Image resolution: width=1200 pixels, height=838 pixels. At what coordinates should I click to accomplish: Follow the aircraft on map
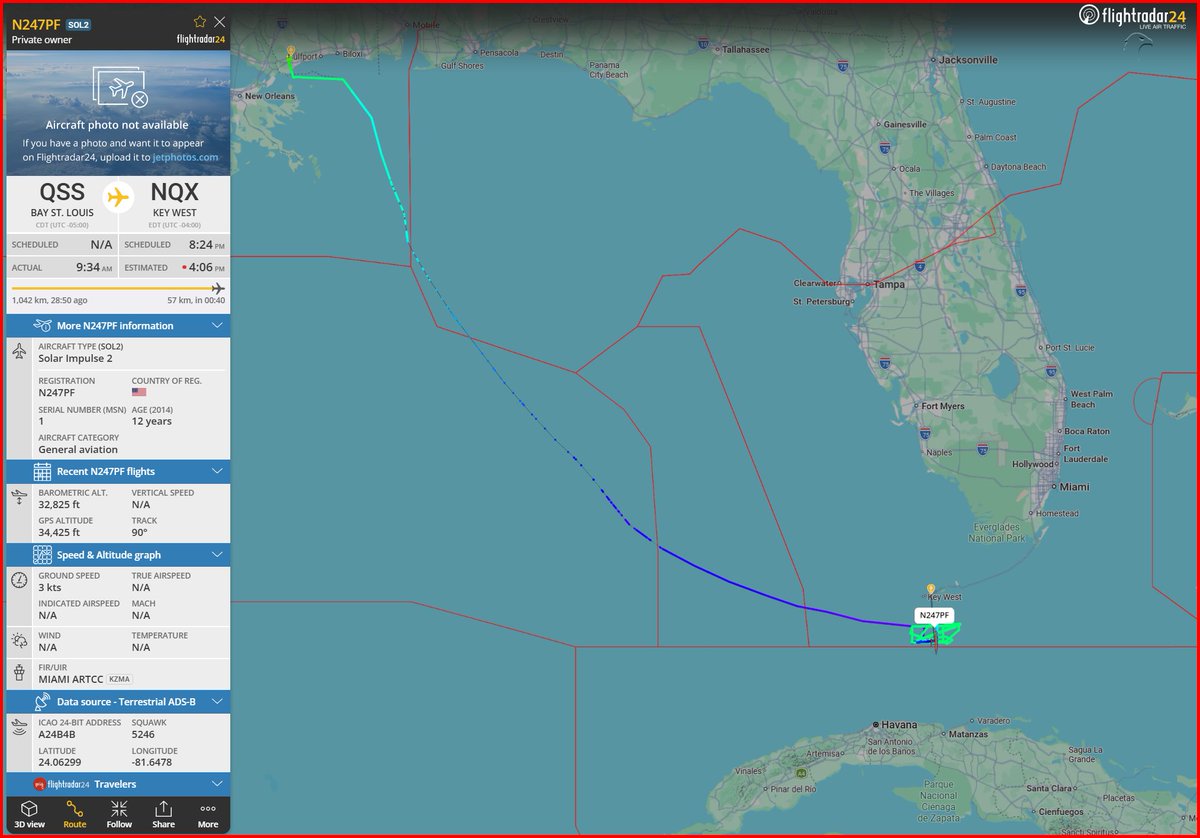click(x=119, y=814)
